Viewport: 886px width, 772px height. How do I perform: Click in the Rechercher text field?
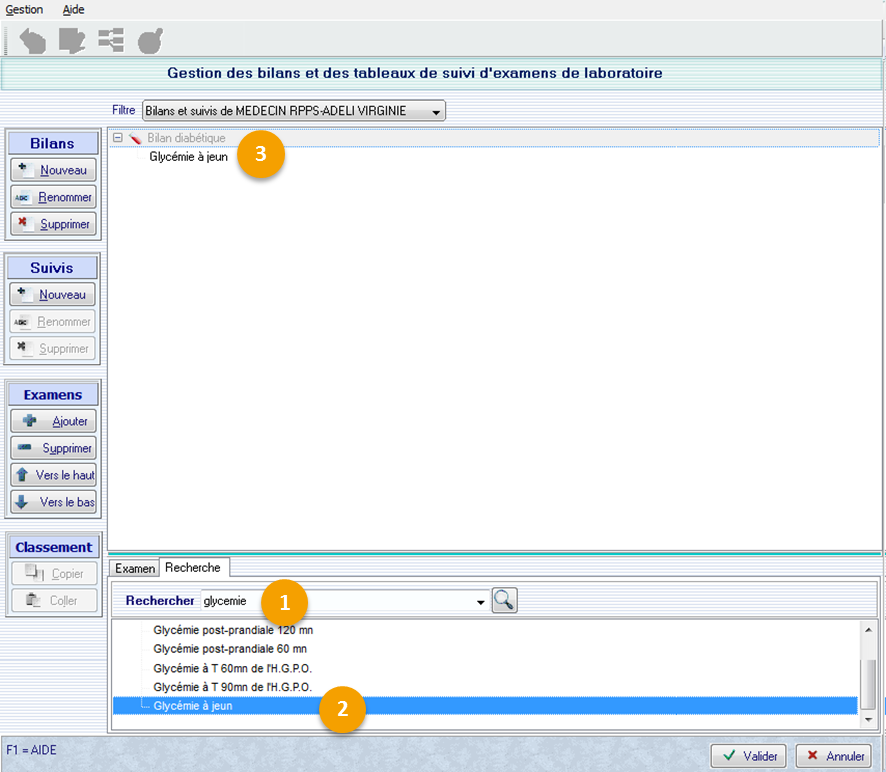[x=335, y=601]
